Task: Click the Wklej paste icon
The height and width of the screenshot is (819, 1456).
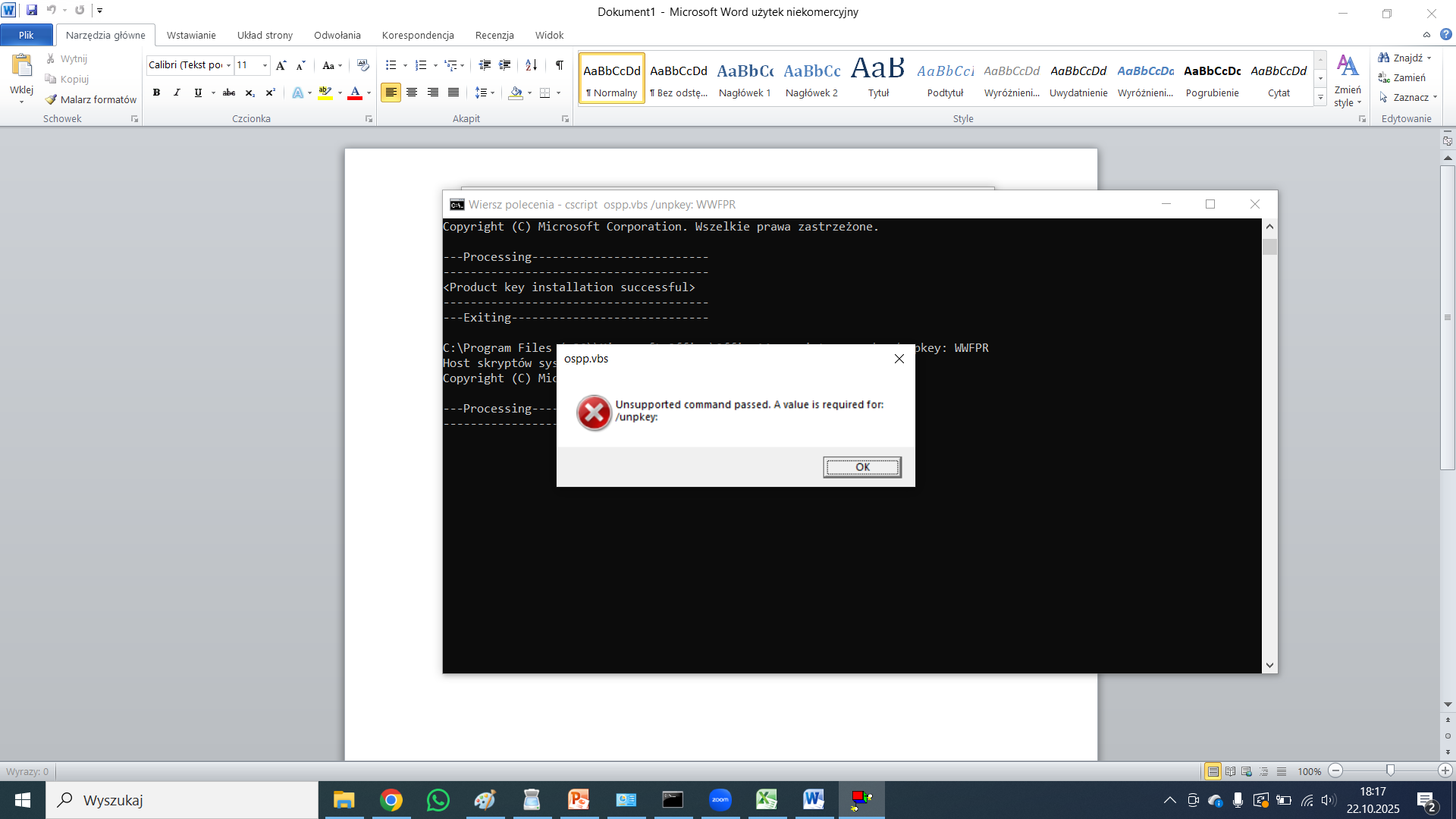Action: point(22,66)
